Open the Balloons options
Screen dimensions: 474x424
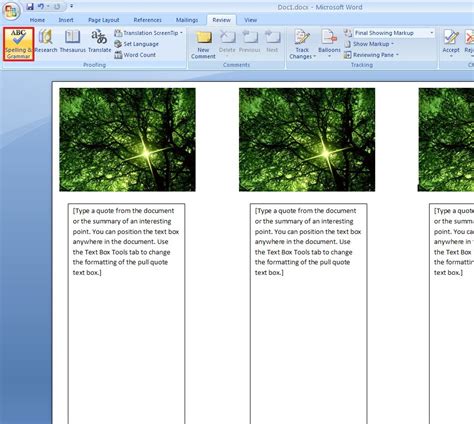pyautogui.click(x=329, y=43)
